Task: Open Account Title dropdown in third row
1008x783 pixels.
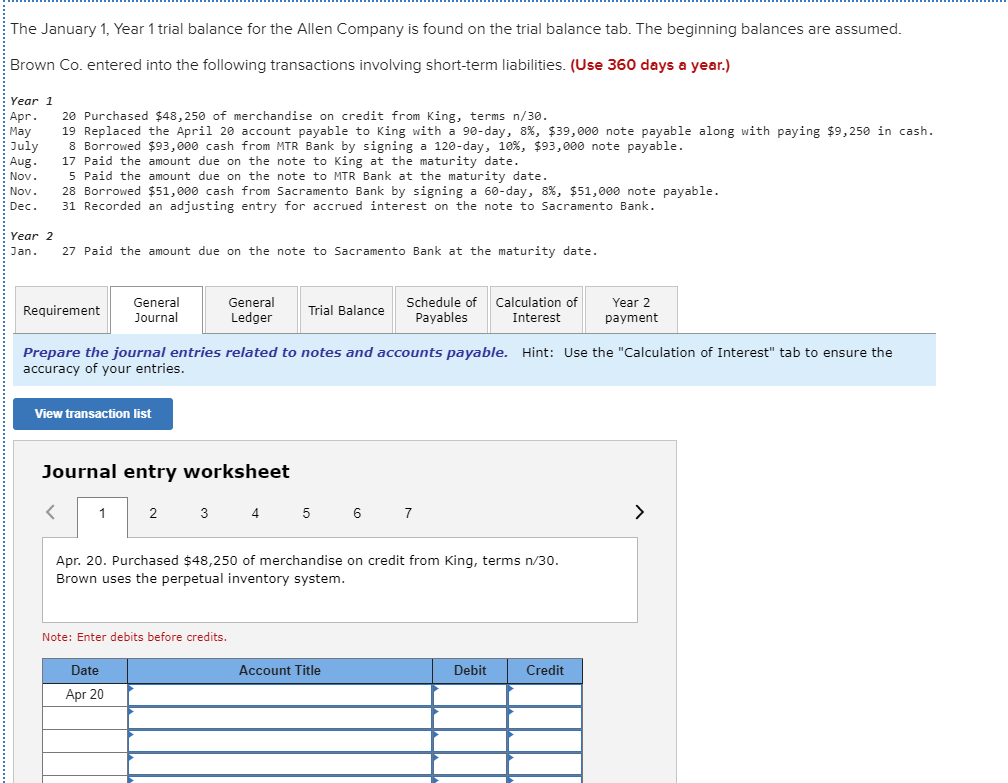Action: tap(280, 741)
